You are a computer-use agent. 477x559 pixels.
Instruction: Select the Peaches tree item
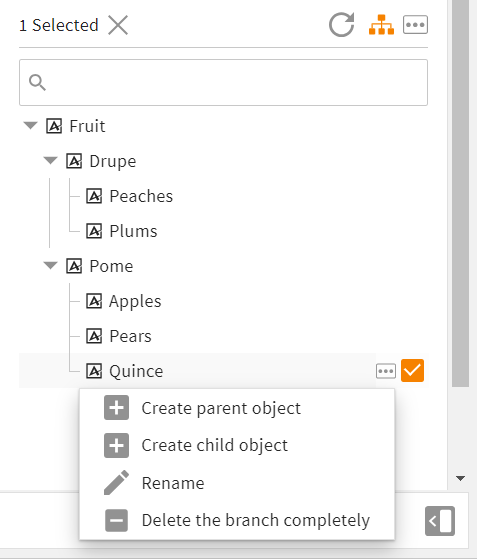(x=129, y=196)
